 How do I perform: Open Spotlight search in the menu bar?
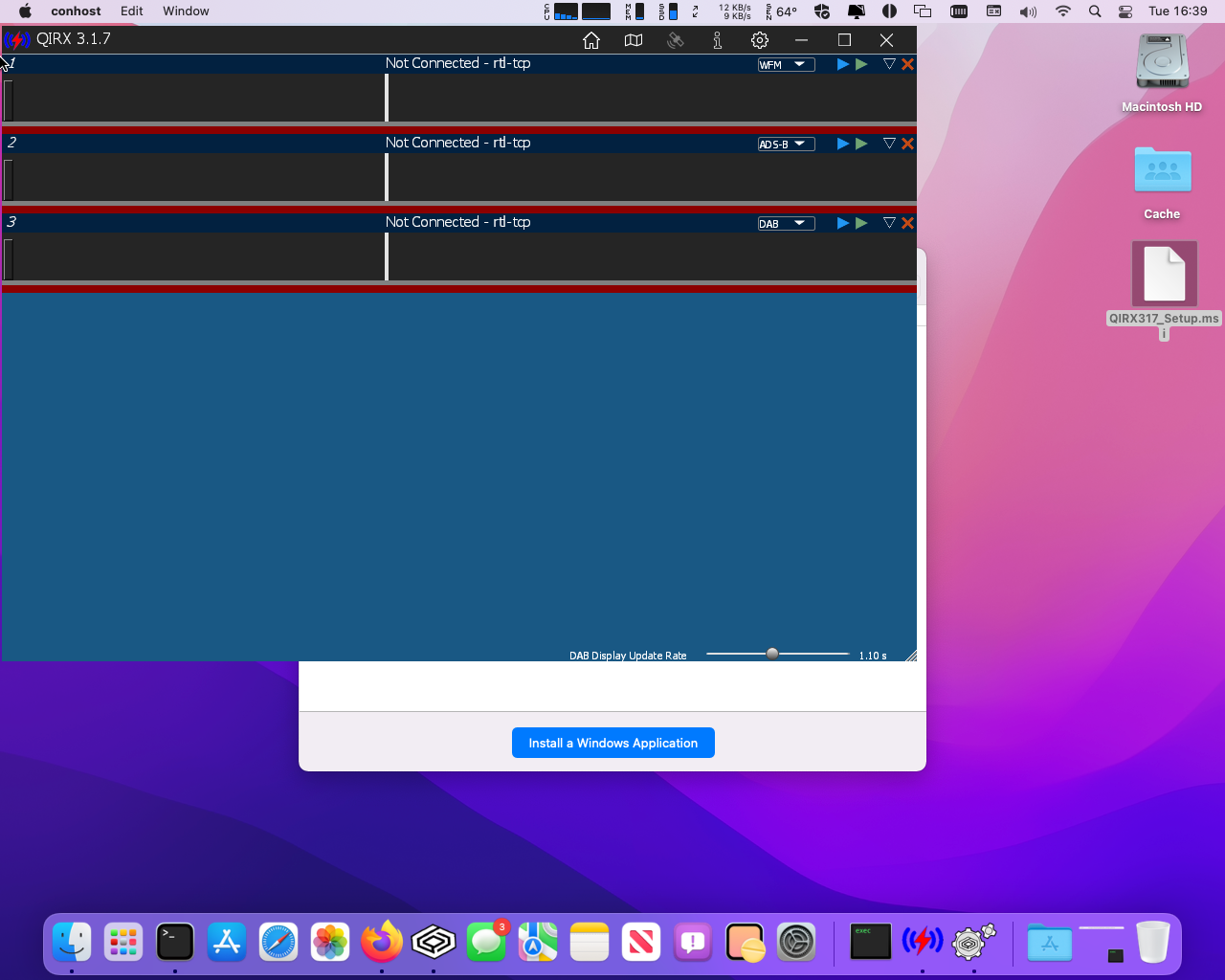[x=1095, y=11]
